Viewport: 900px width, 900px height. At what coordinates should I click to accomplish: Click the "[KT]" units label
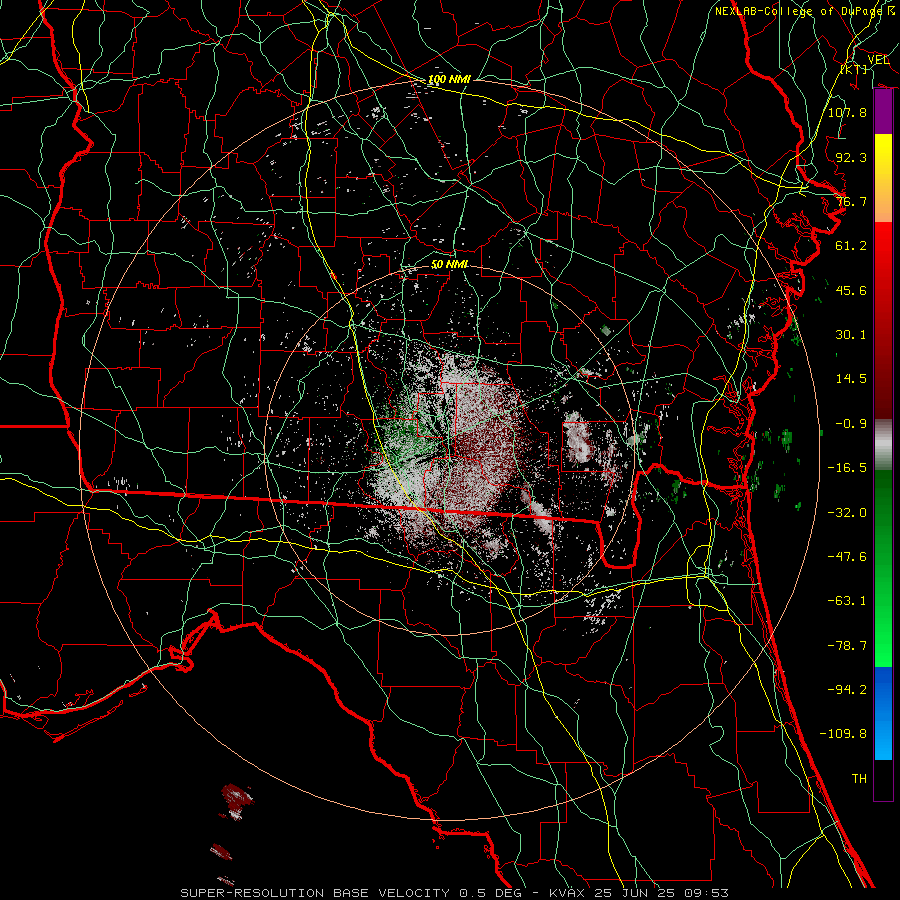(x=854, y=69)
